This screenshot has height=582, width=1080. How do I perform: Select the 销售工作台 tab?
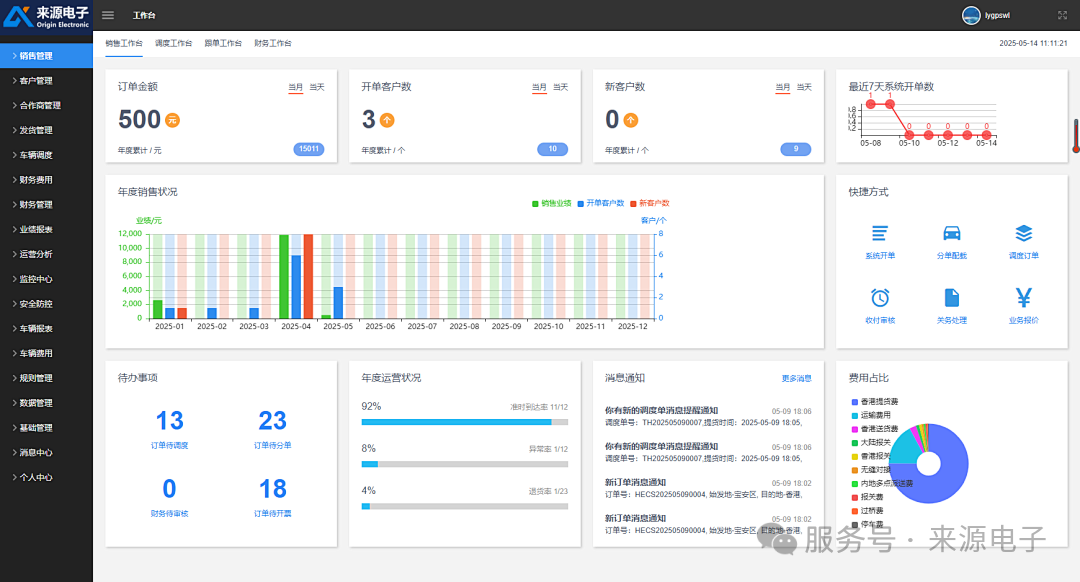tap(124, 43)
